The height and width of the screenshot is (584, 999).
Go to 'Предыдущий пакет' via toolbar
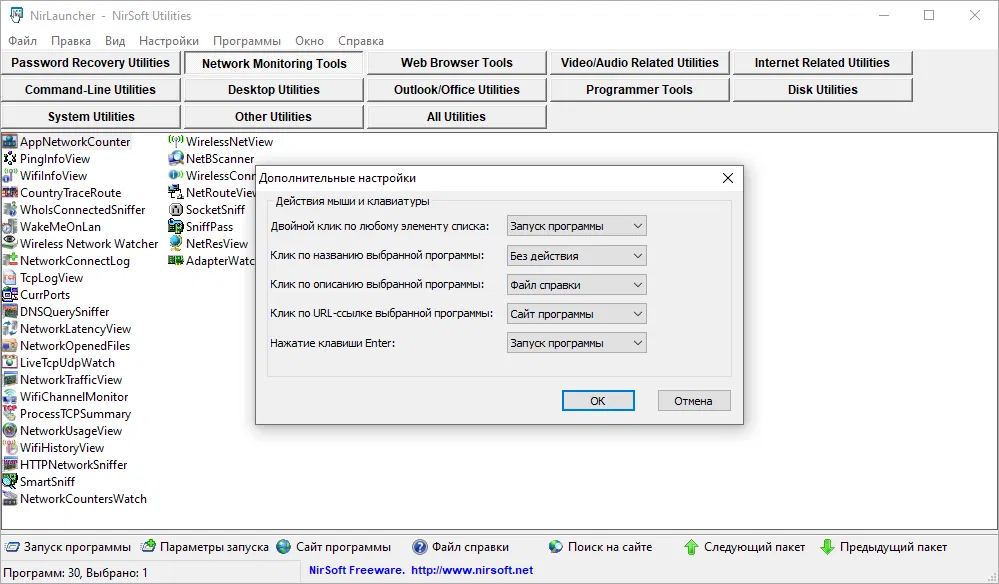pos(884,547)
